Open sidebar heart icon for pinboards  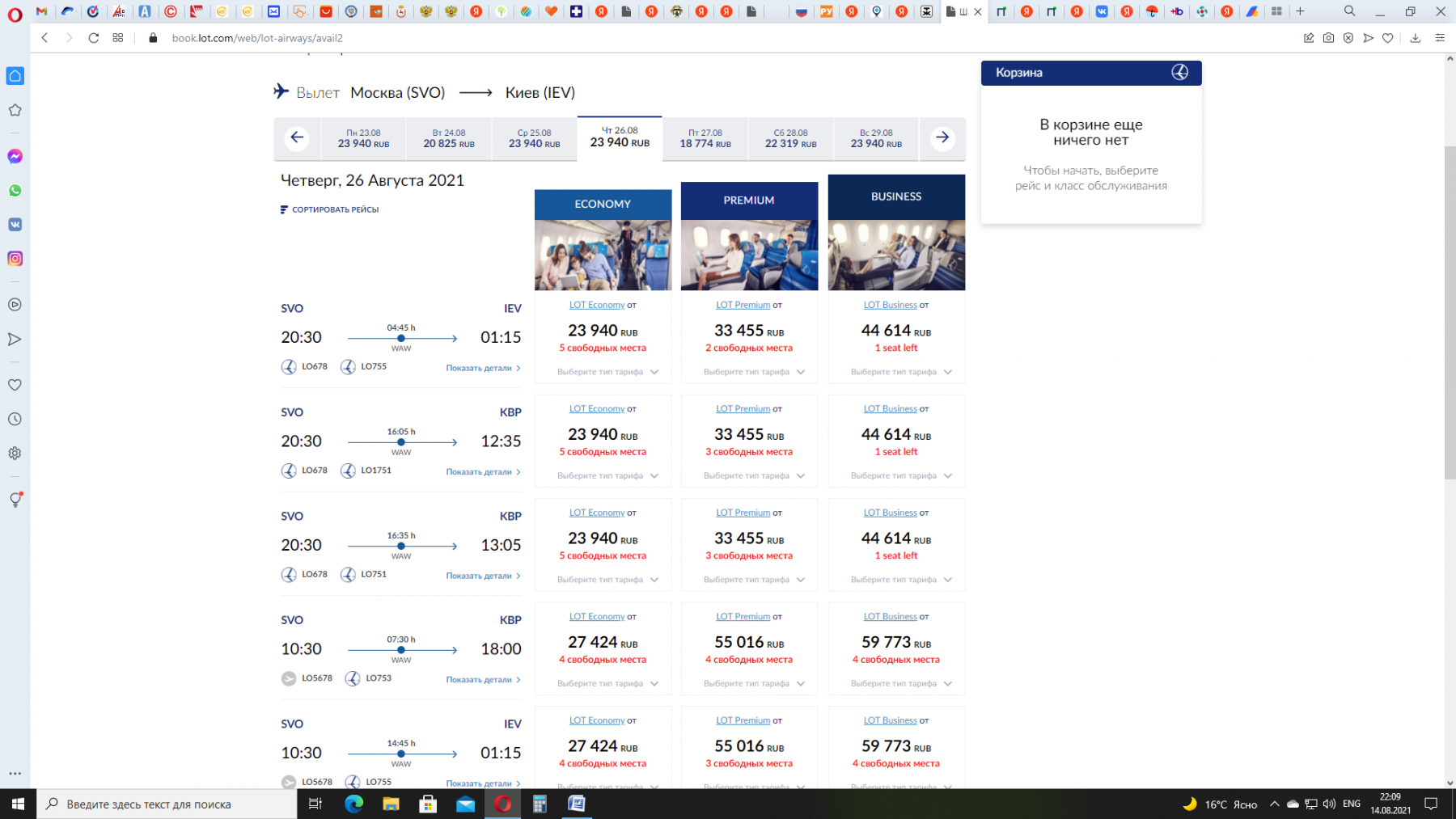click(15, 385)
